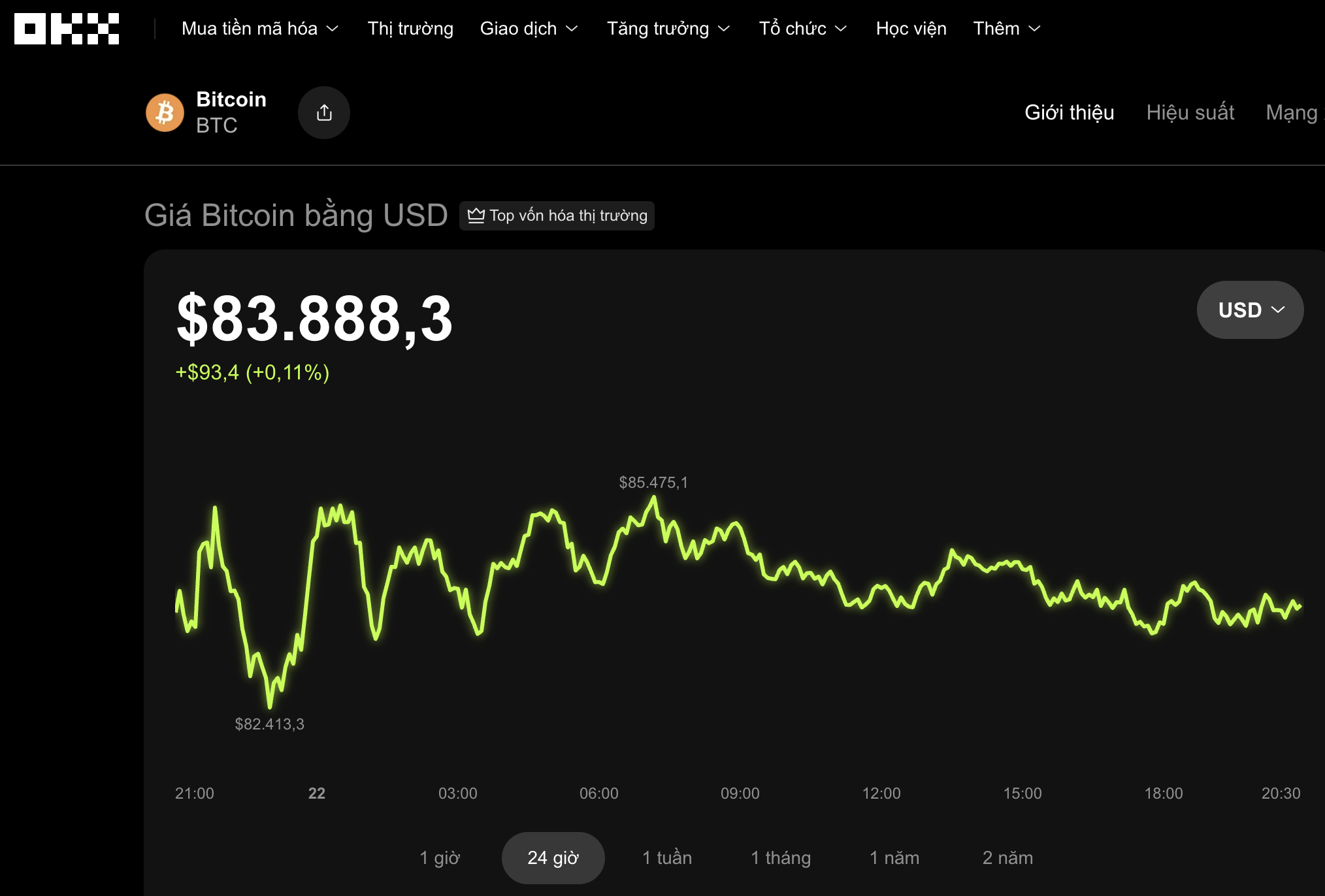Open the "Tổ chức" dropdown menu
Image resolution: width=1325 pixels, height=896 pixels.
point(802,29)
